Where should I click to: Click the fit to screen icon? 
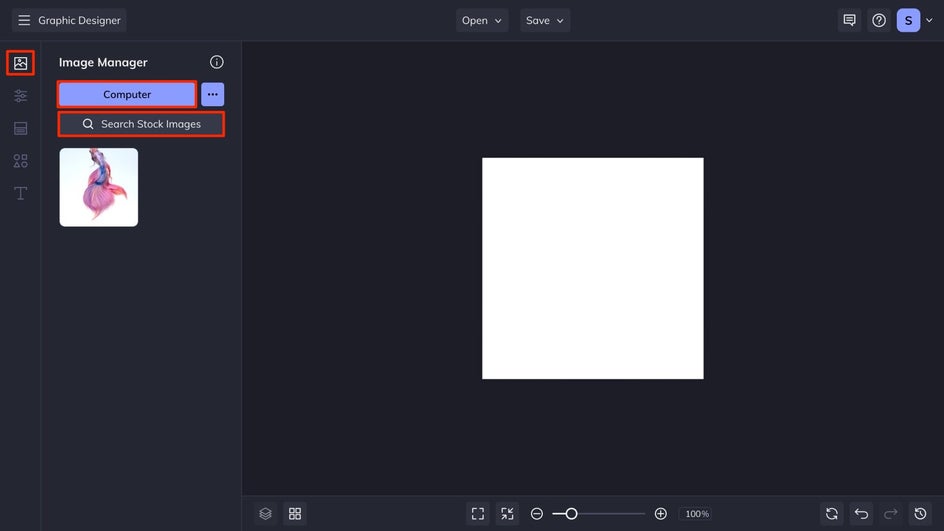click(x=478, y=514)
